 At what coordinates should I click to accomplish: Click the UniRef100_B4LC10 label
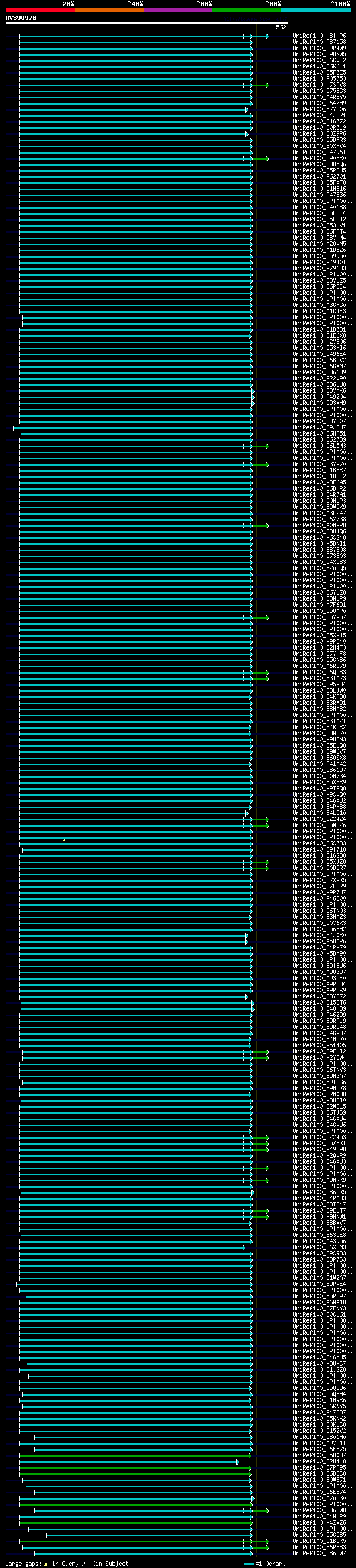click(x=319, y=813)
